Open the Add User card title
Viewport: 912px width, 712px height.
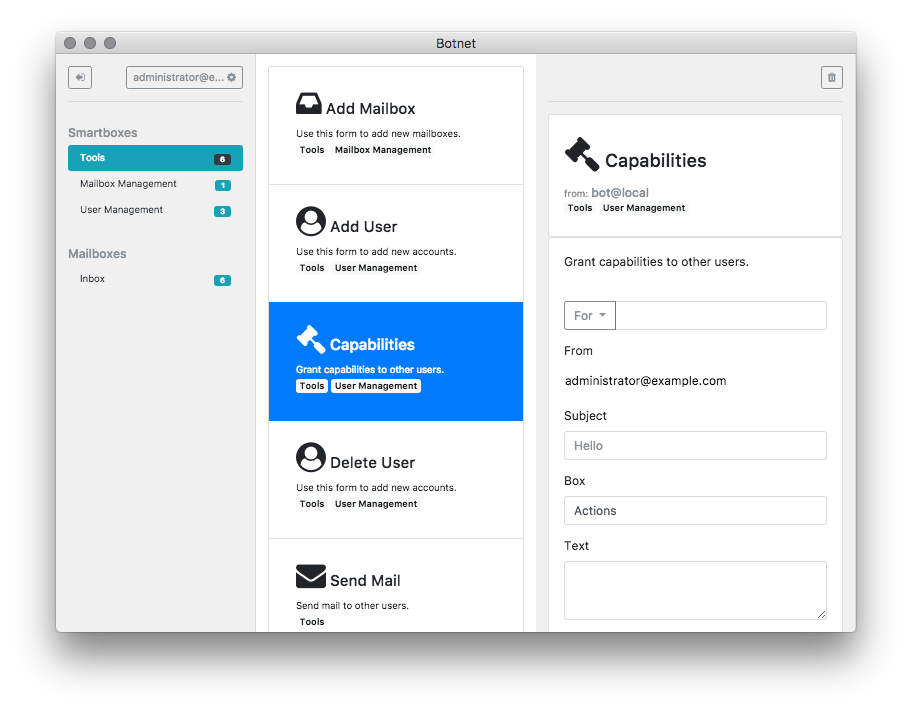(x=364, y=227)
